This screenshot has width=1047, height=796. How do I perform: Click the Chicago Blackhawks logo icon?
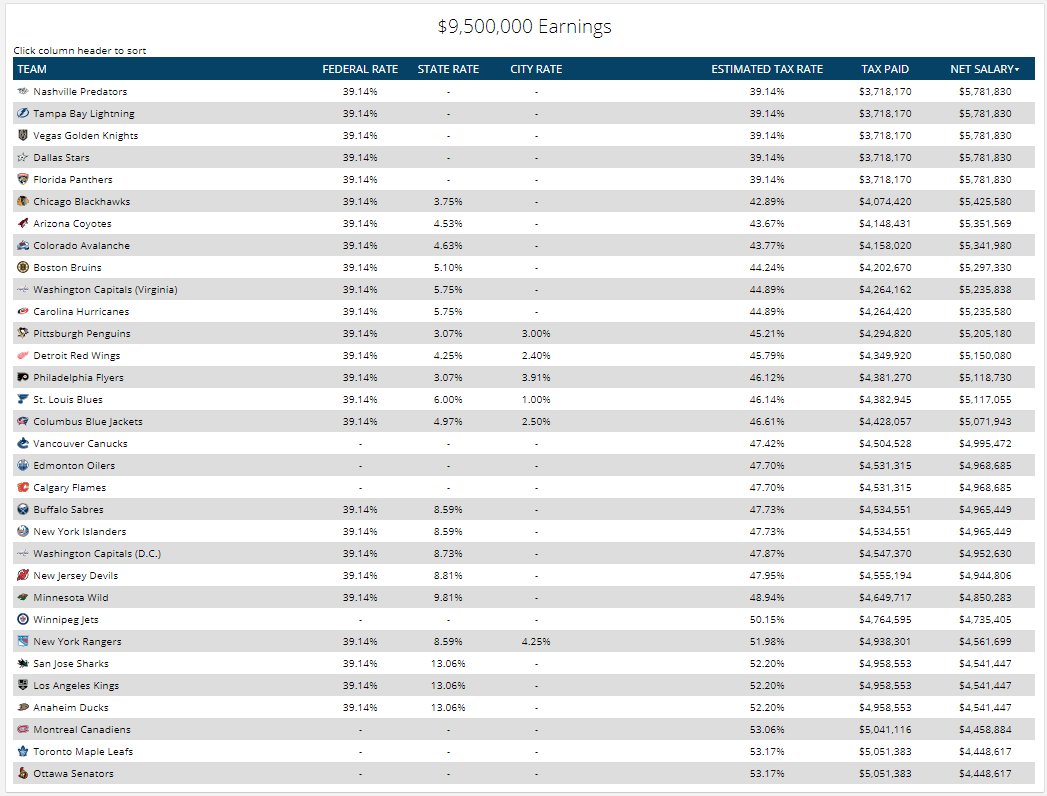[23, 201]
